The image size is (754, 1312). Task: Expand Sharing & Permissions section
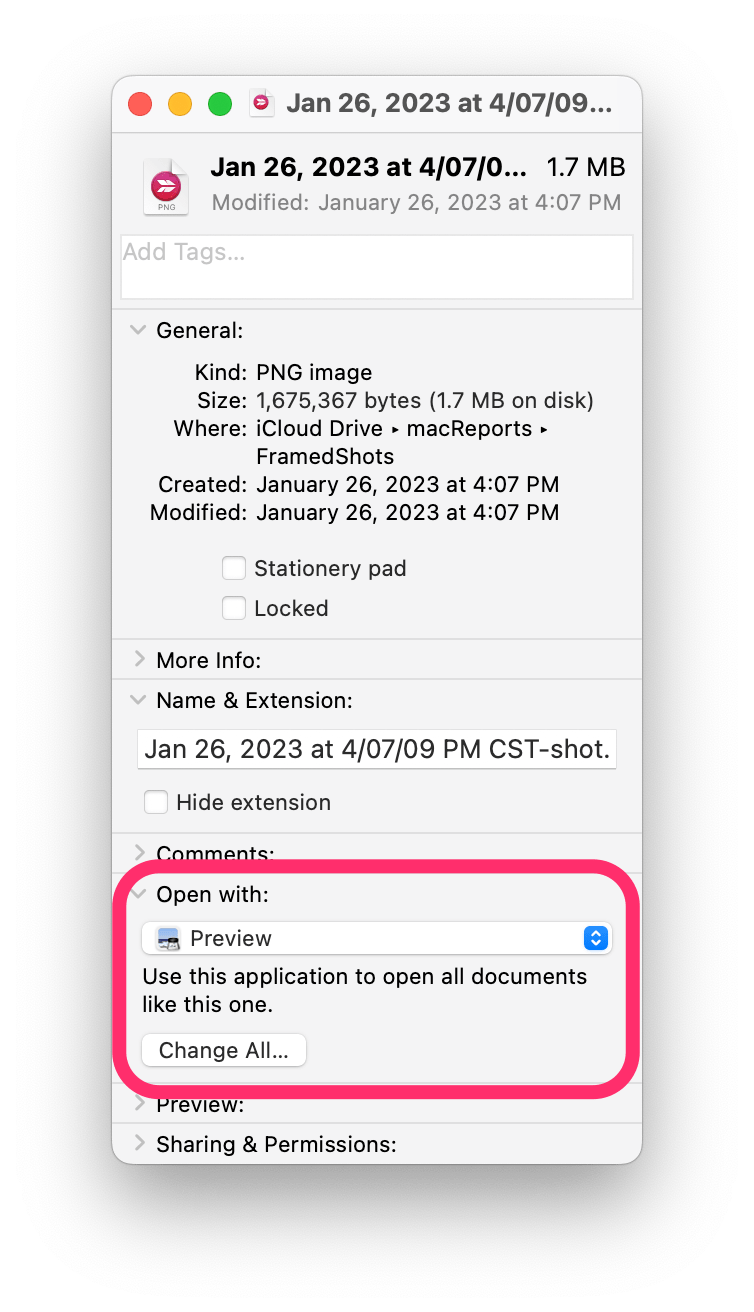click(139, 1144)
